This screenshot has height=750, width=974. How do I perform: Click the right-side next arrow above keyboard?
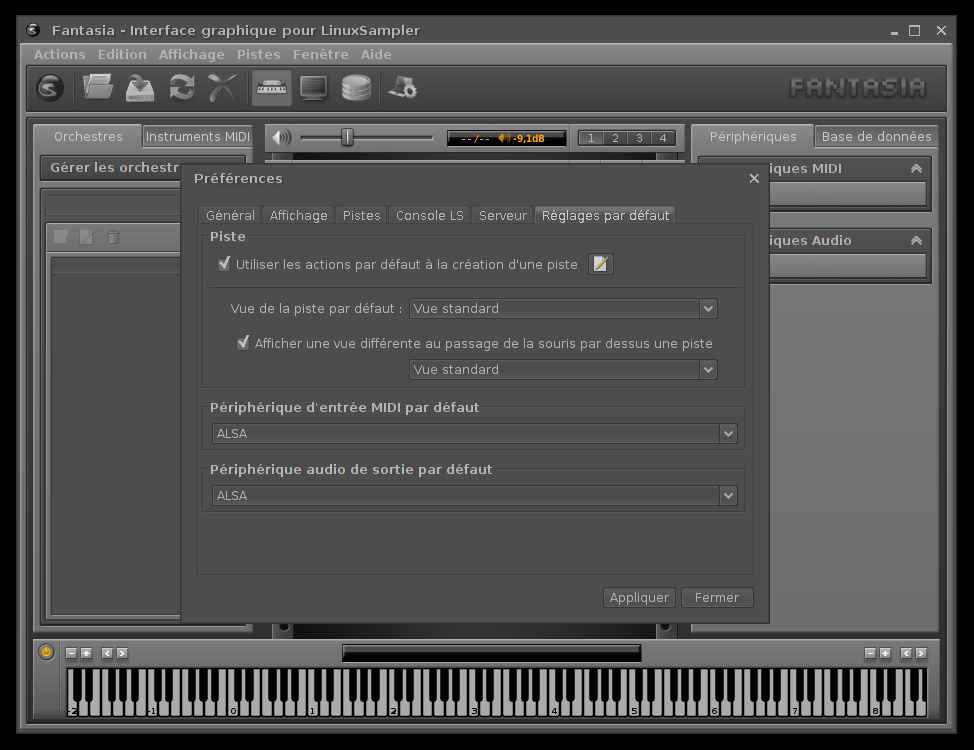[921, 653]
